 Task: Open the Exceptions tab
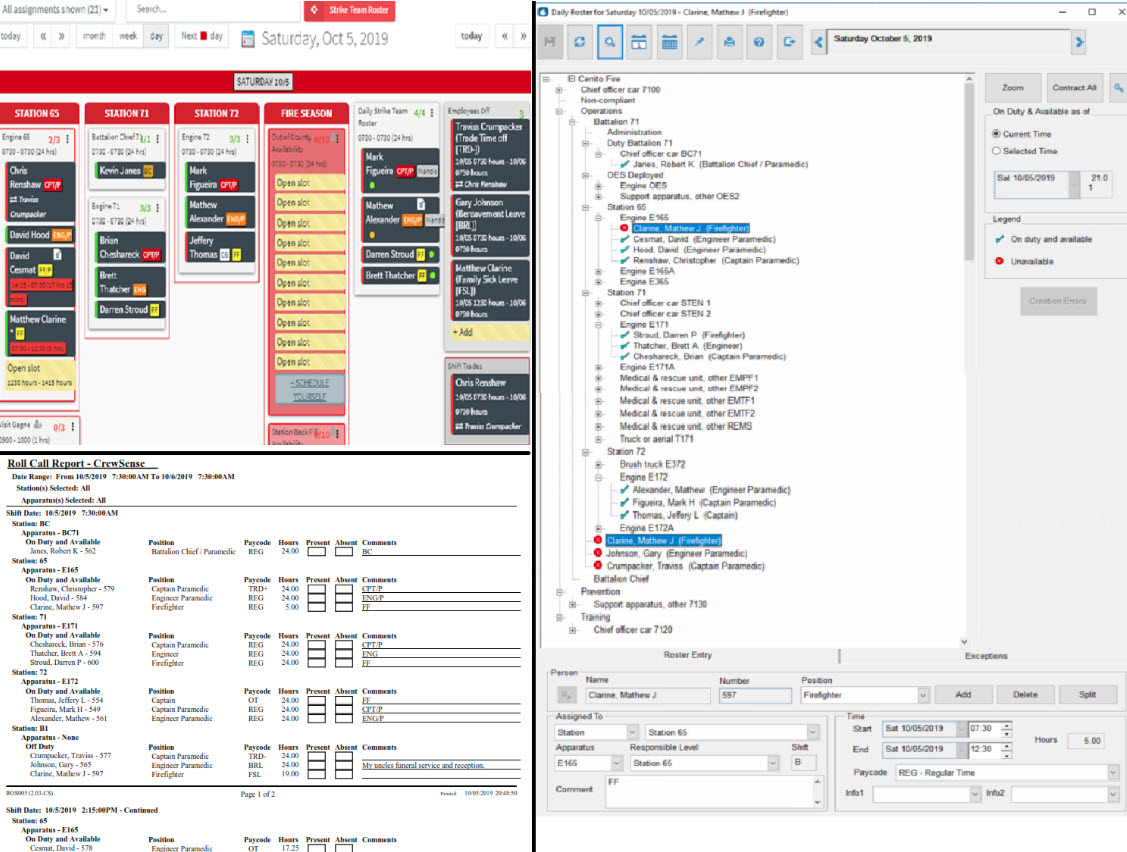(x=985, y=656)
